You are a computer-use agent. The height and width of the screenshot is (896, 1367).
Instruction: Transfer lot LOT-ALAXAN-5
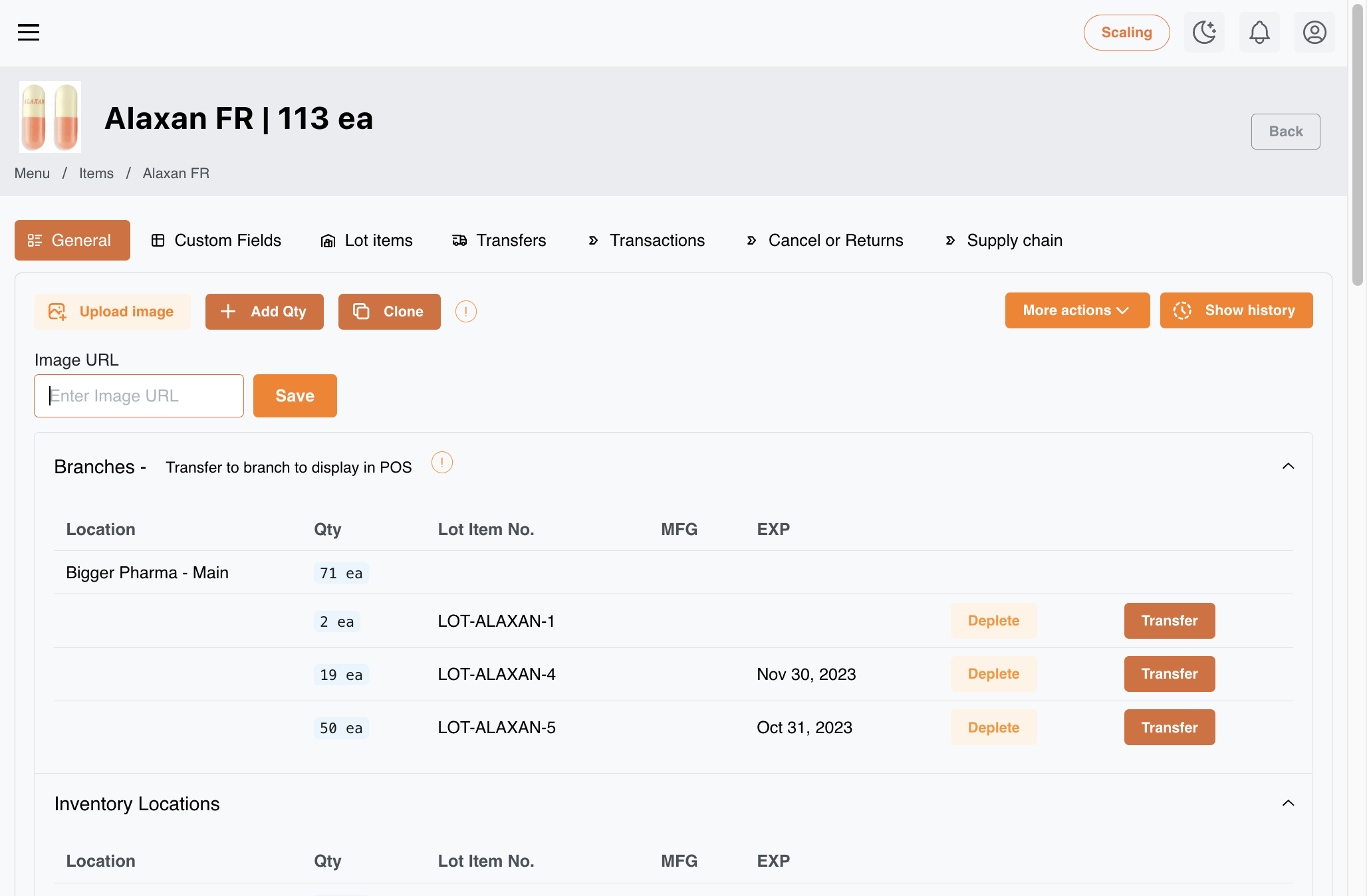(1170, 727)
